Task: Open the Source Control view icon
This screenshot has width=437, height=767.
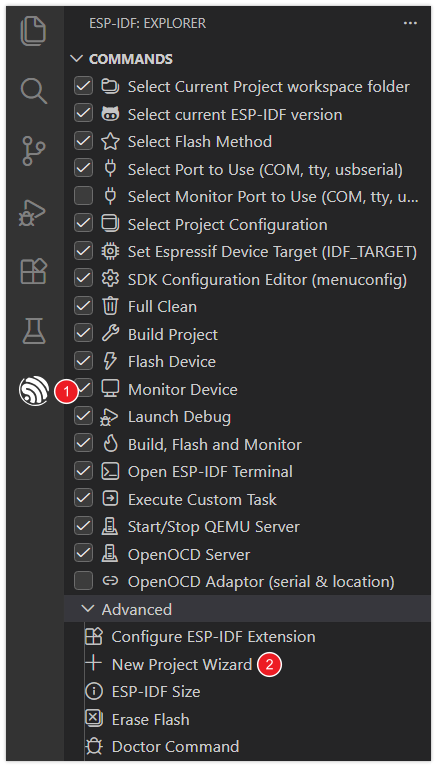Action: [33, 151]
